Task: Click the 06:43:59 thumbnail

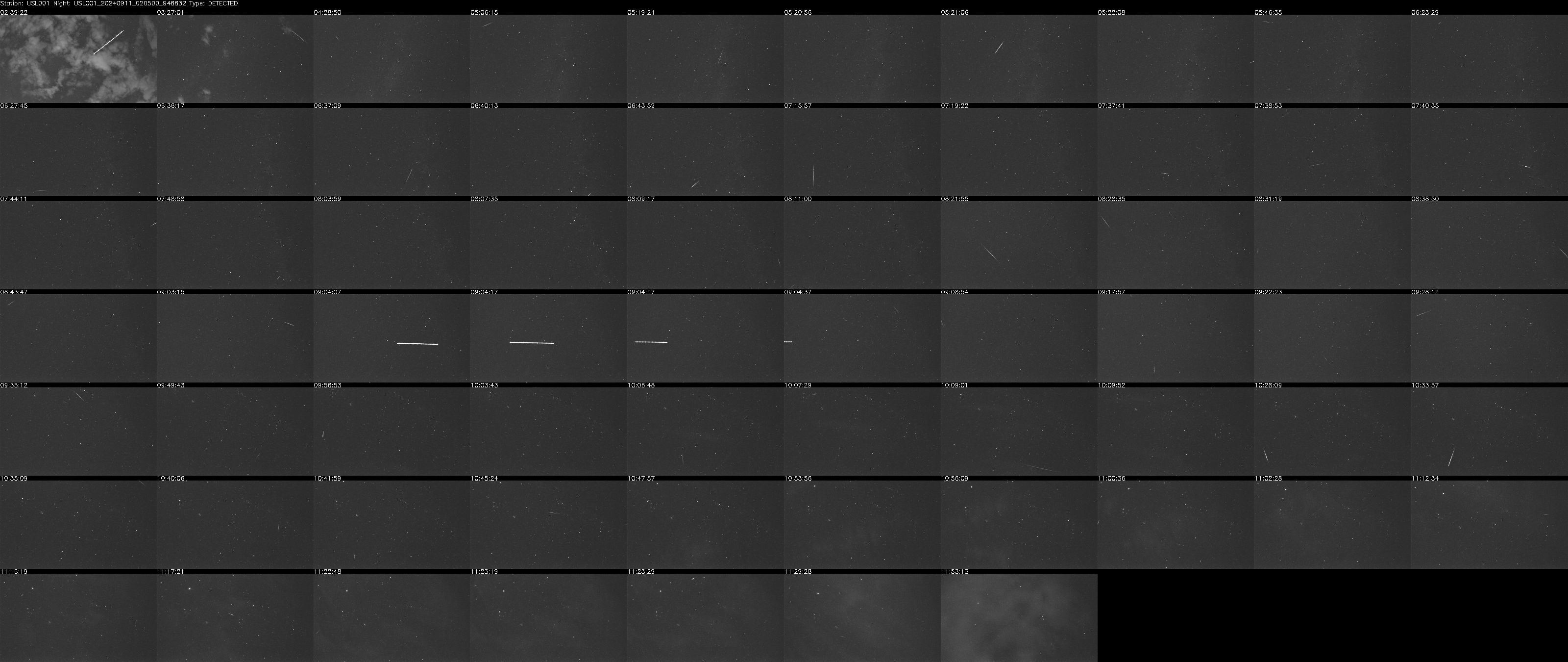Action: (706, 152)
